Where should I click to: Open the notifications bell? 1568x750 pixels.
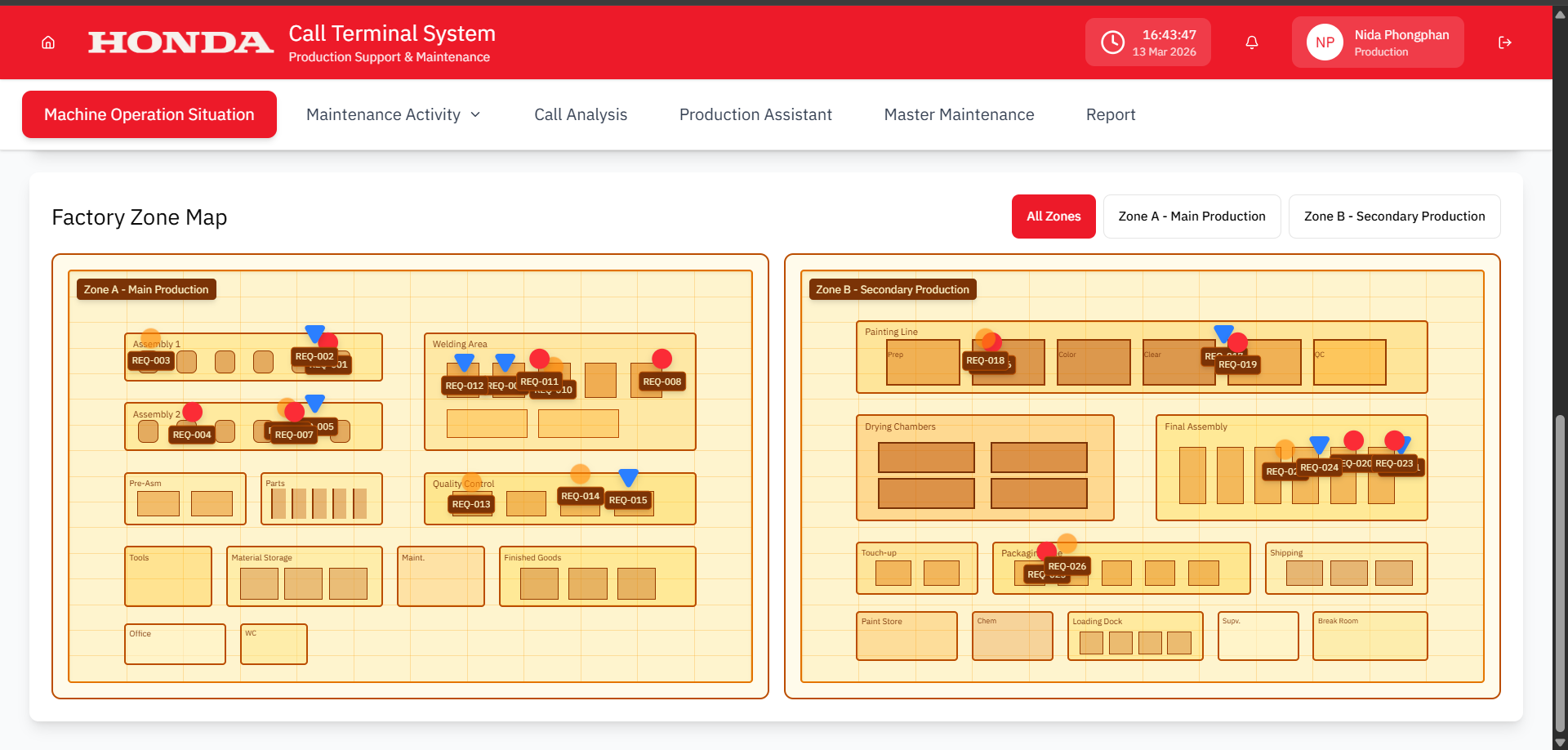(x=1251, y=42)
